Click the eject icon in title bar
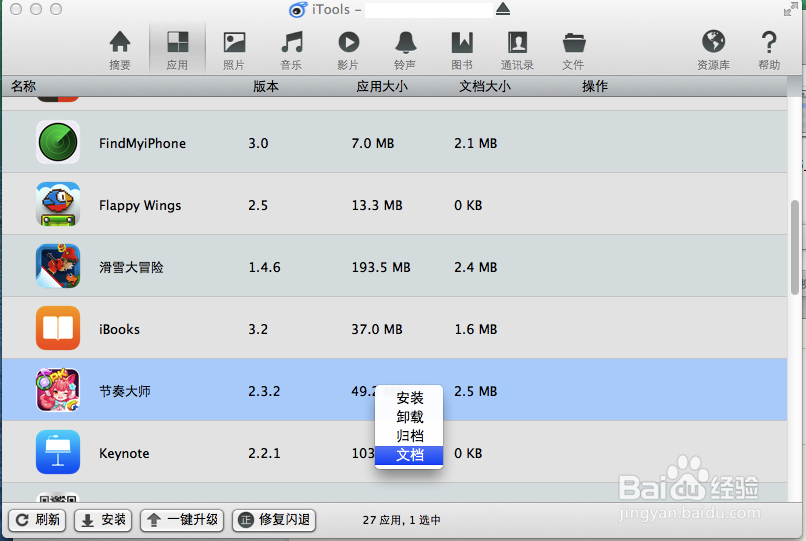Screen dimensions: 806x541 pos(503,9)
